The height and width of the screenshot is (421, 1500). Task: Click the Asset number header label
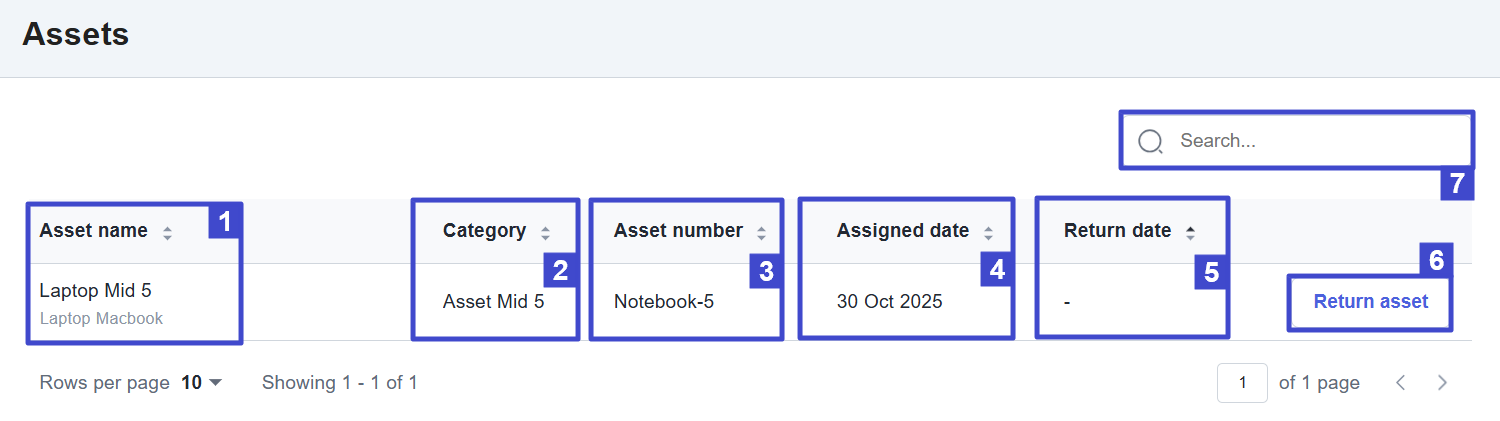(678, 231)
